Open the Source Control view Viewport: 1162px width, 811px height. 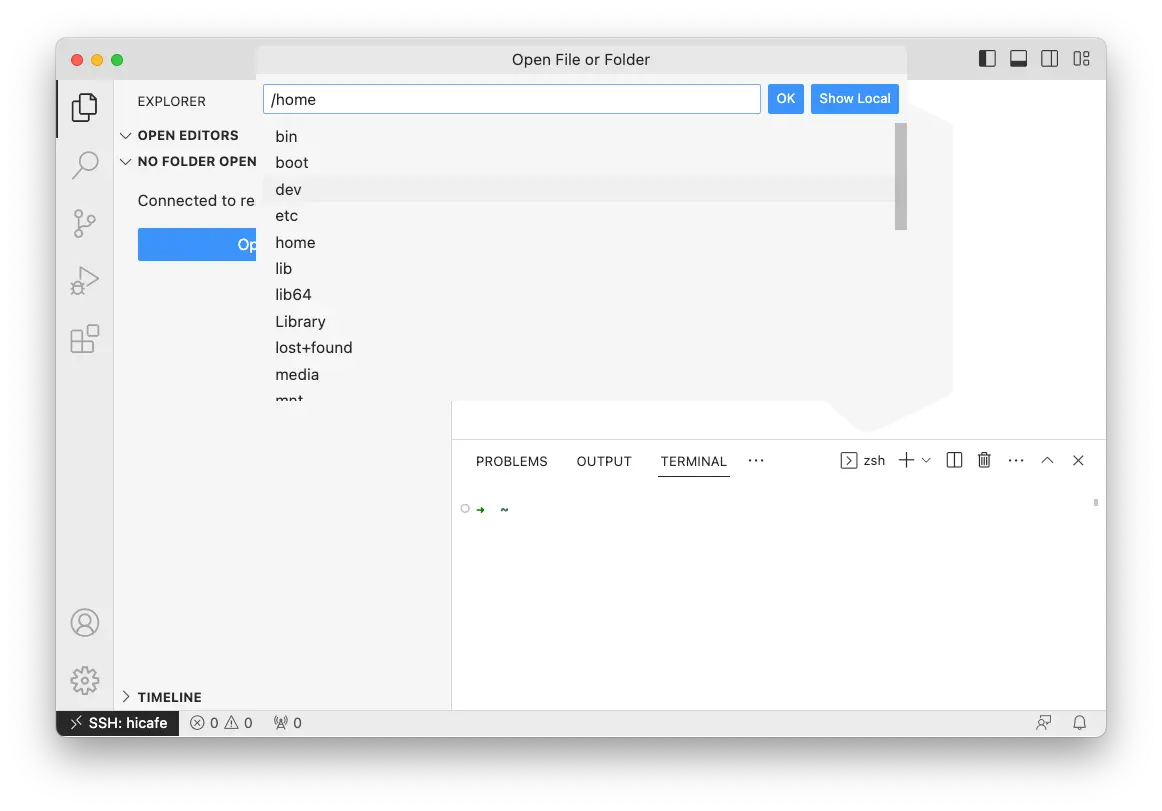[85, 223]
